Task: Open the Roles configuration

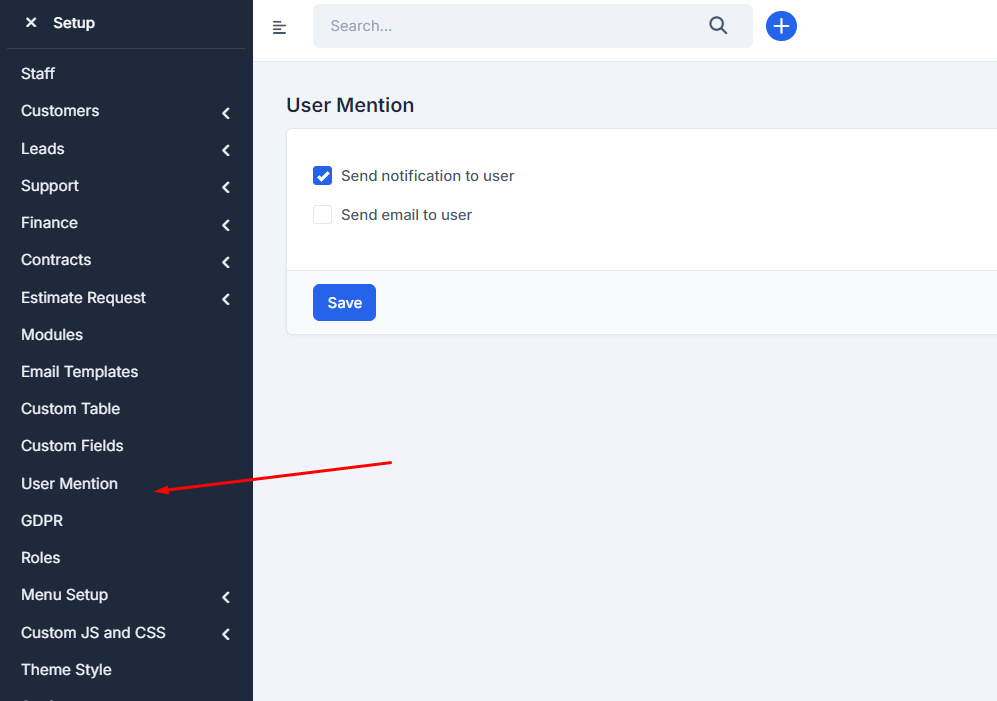Action: [x=41, y=557]
